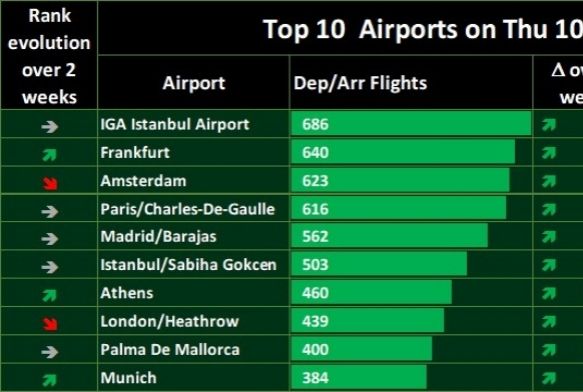Click the grey rank arrow for Paris/Charles-De-Gaulle
This screenshot has height=392, width=583.
[x=49, y=212]
